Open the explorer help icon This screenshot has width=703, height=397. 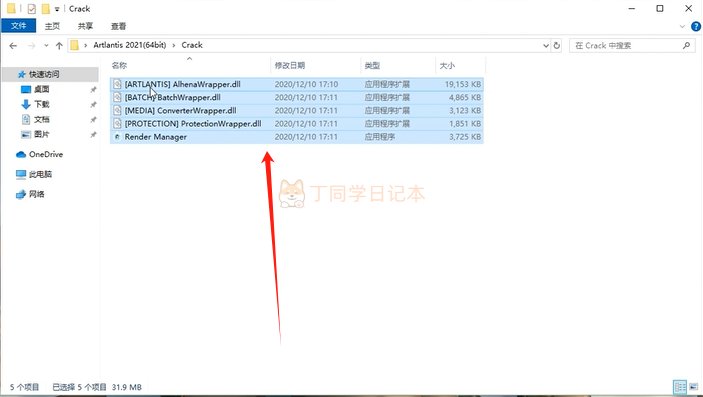pos(696,26)
